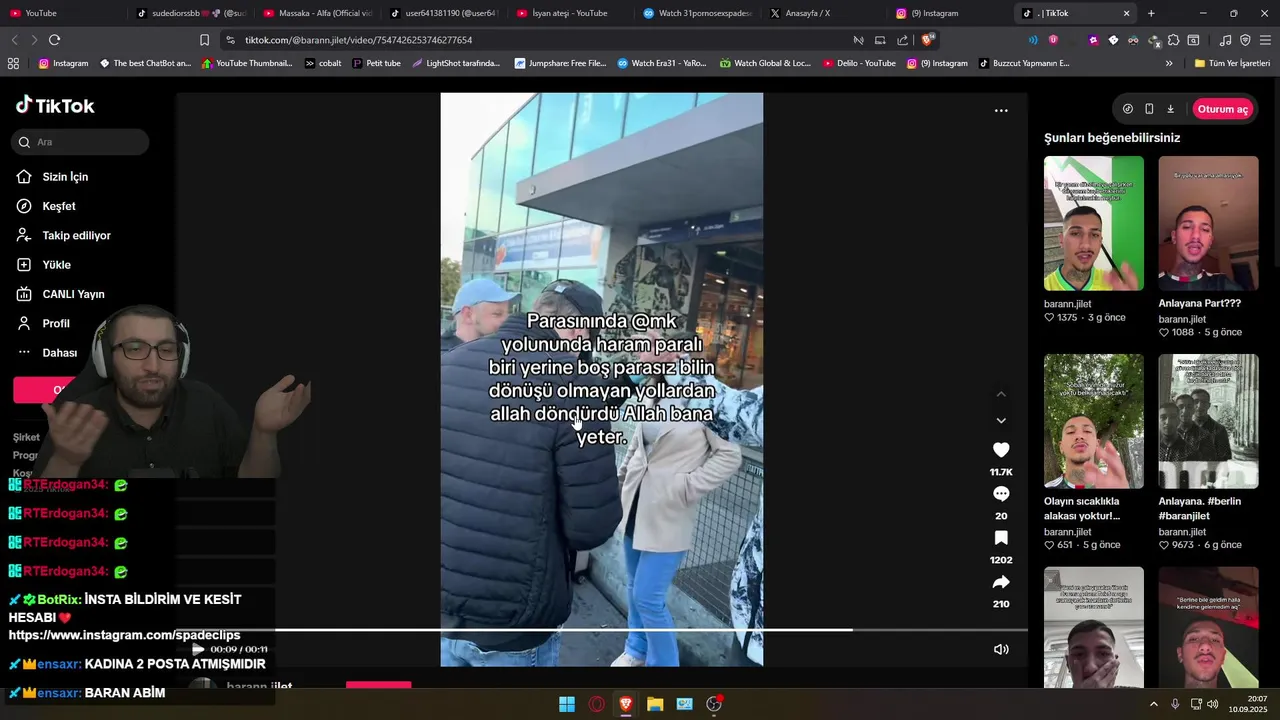
Task: Open Delilo - YouTube bookmark
Action: coord(859,63)
